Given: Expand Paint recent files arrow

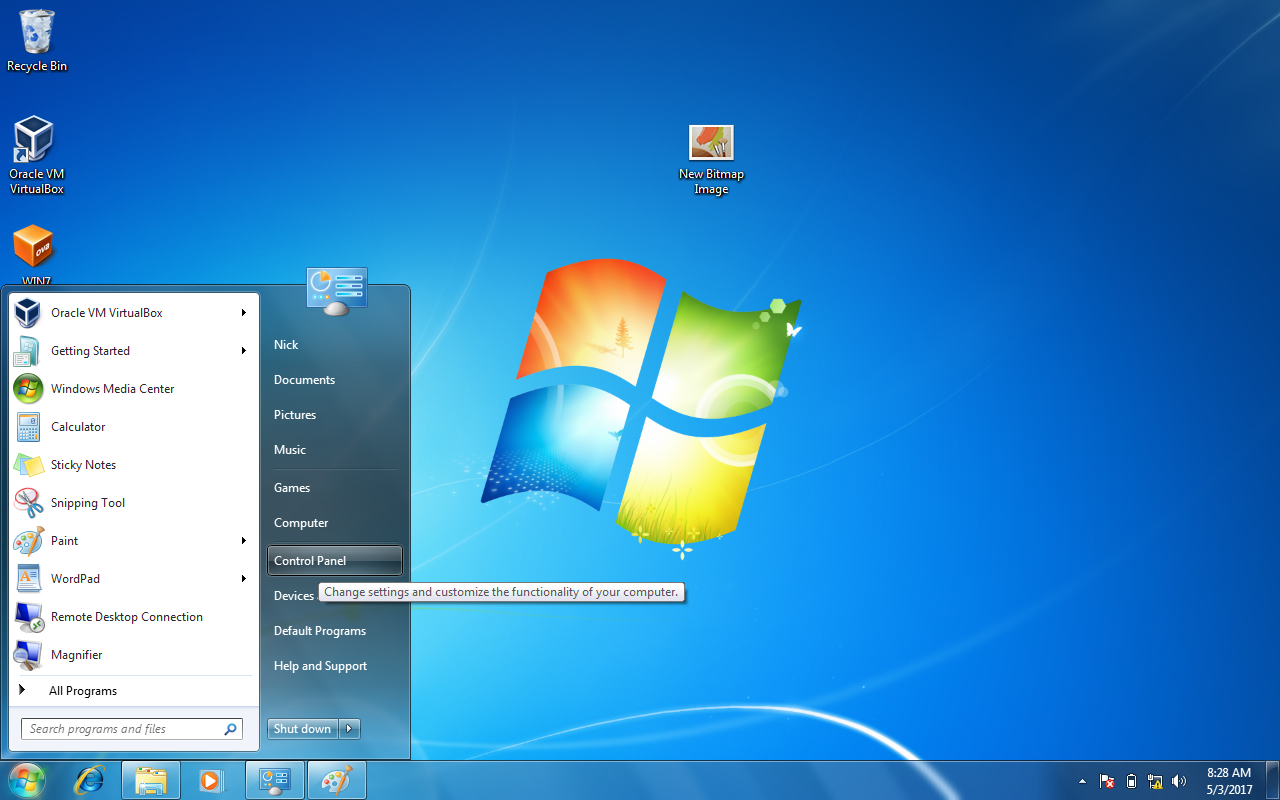Looking at the screenshot, I should tap(243, 541).
